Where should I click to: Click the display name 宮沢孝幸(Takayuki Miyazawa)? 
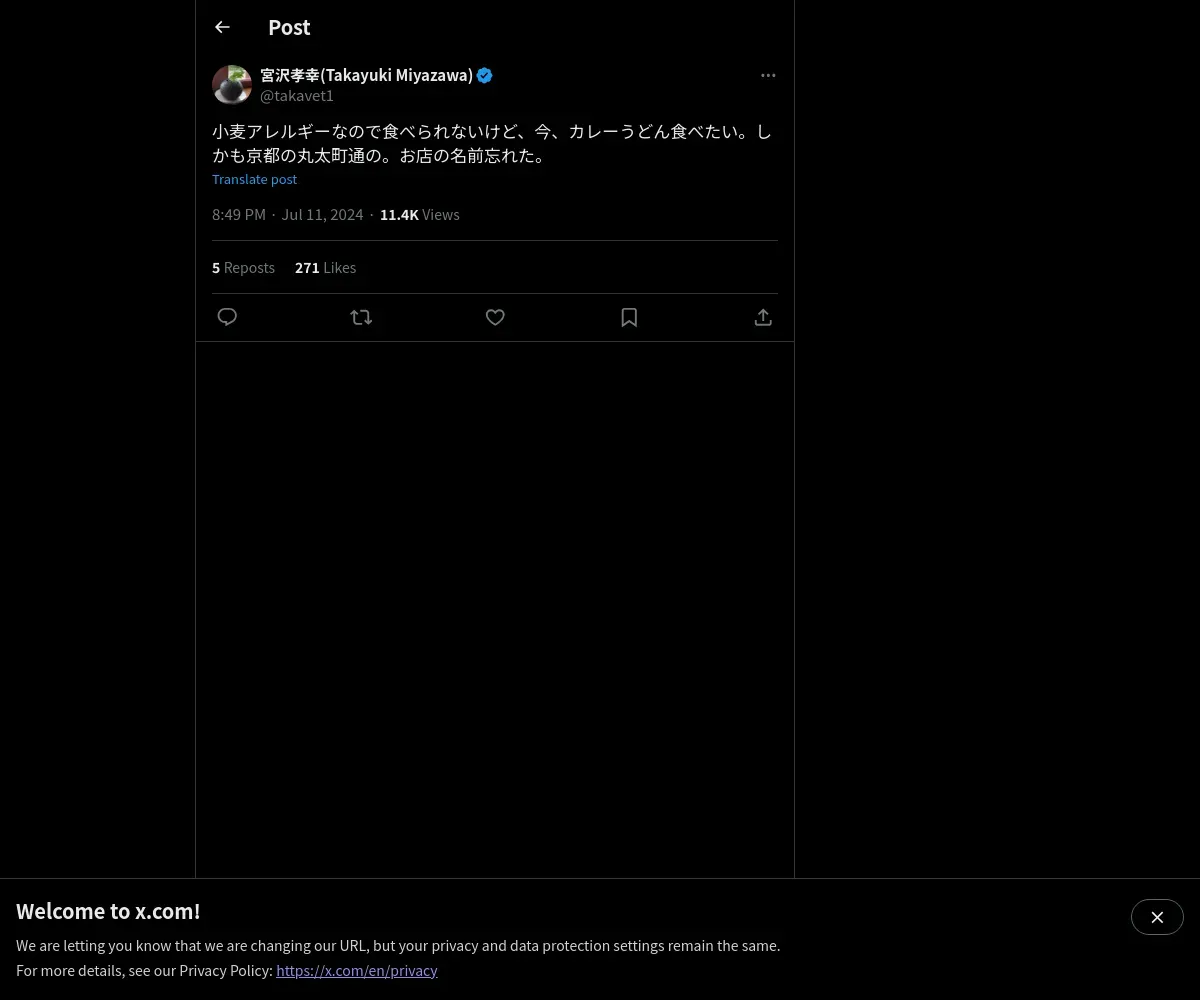[x=366, y=75]
